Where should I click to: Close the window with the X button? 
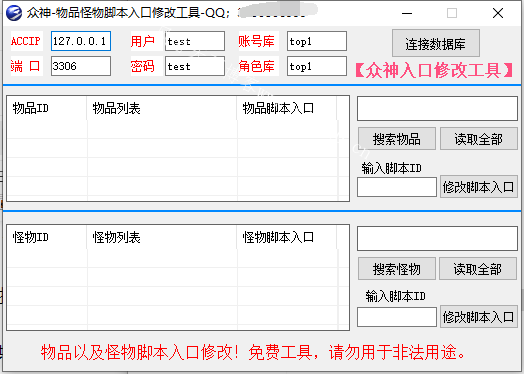tap(498, 13)
